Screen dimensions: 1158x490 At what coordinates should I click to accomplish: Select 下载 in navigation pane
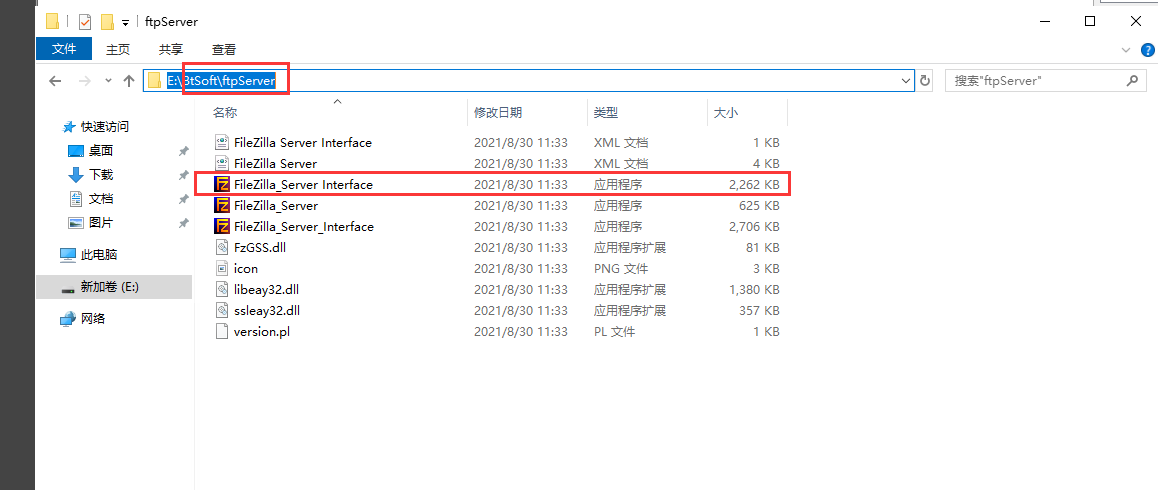tap(100, 175)
